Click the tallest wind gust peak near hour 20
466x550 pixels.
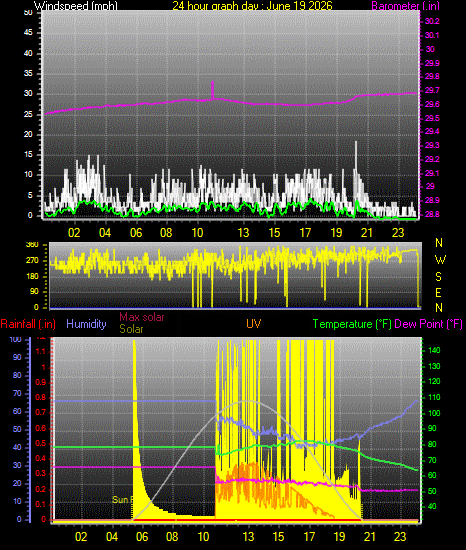click(x=356, y=158)
